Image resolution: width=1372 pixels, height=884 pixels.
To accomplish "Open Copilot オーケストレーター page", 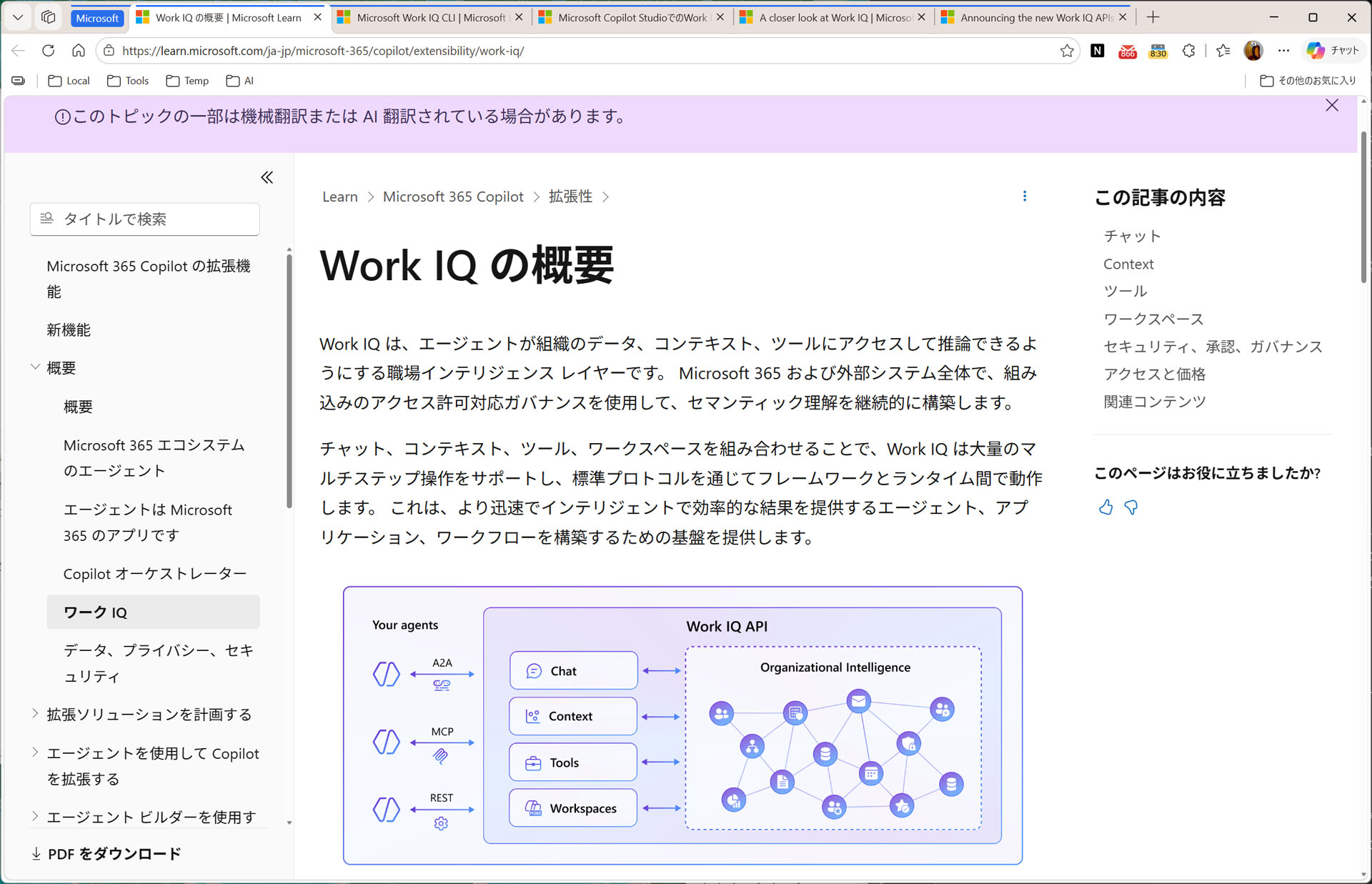I will pos(155,574).
